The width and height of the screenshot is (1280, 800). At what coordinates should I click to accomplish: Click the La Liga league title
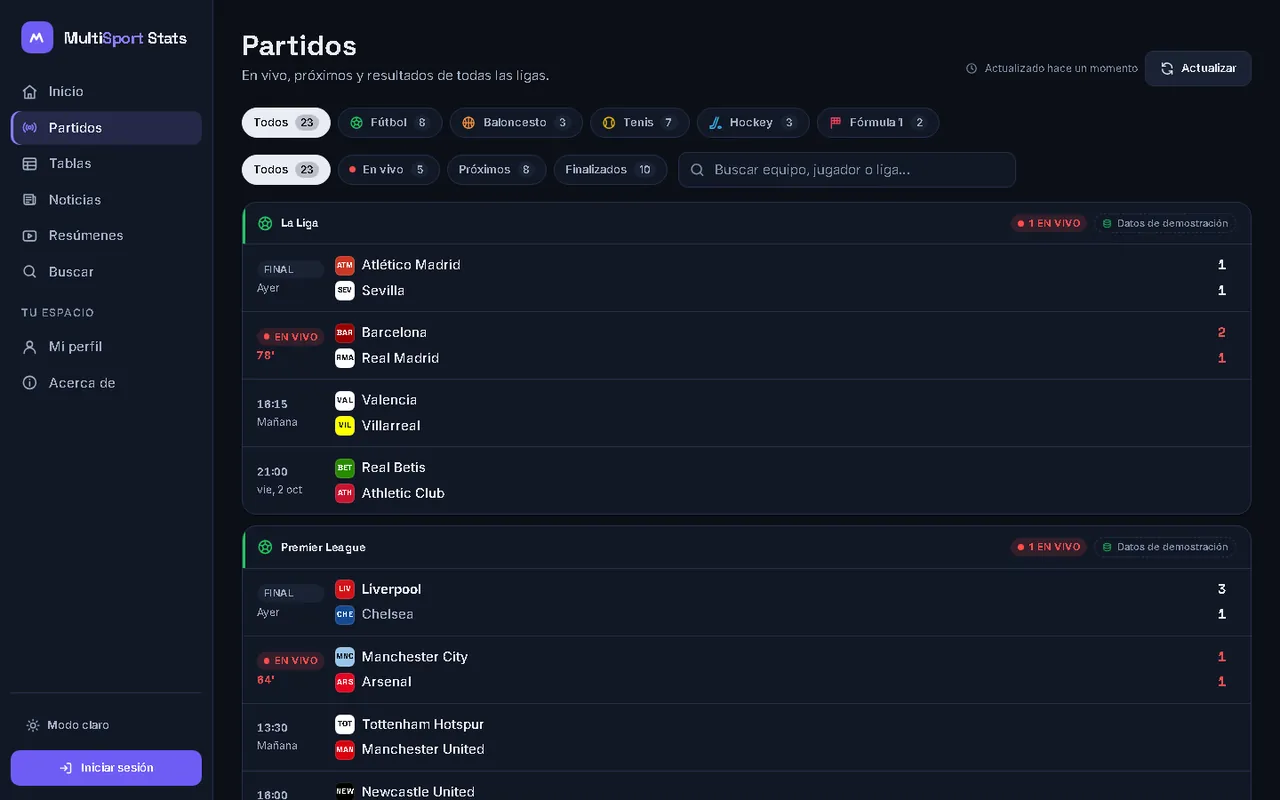point(299,223)
